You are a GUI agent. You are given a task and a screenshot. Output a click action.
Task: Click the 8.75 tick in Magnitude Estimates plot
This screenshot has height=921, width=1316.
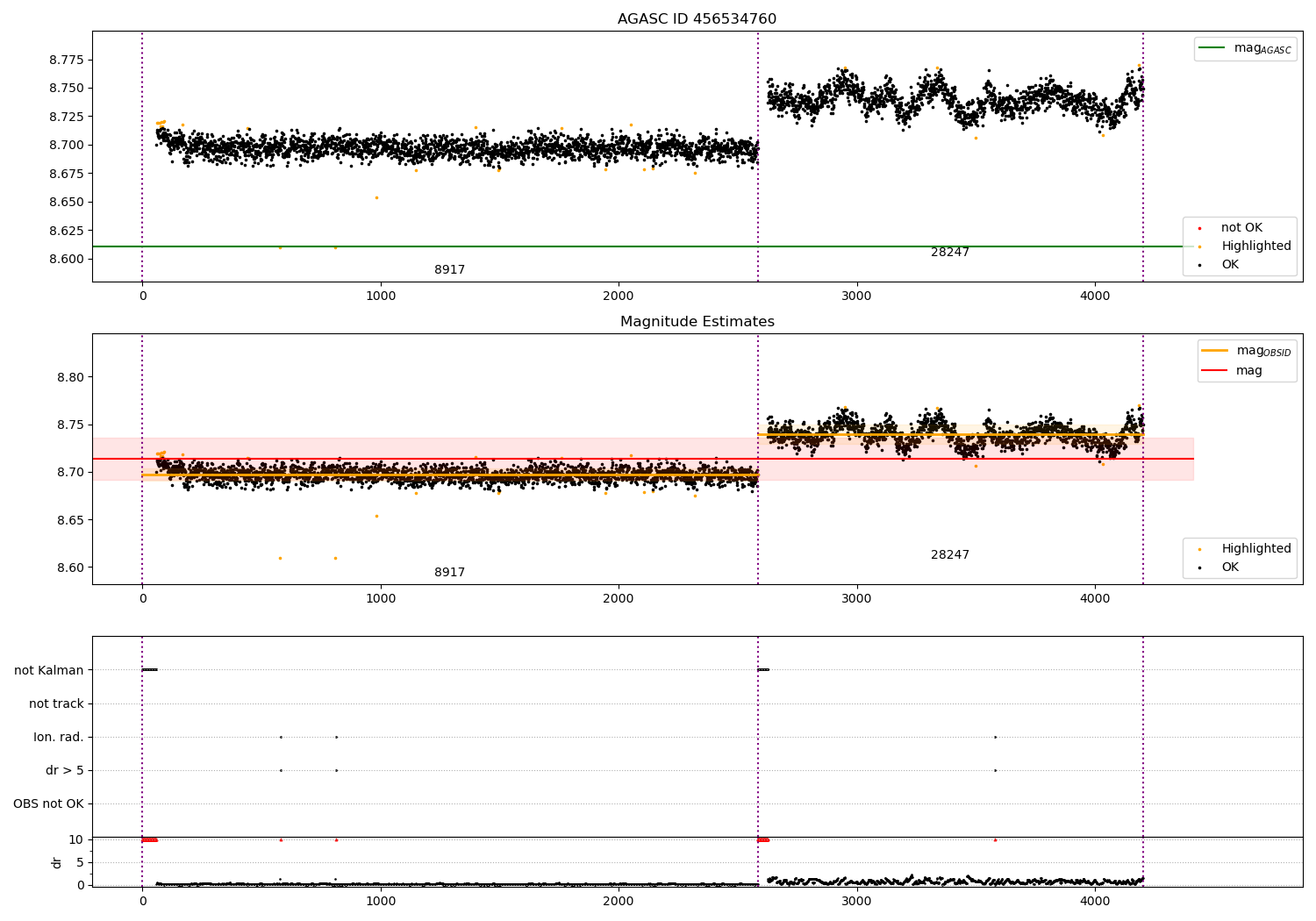69,425
